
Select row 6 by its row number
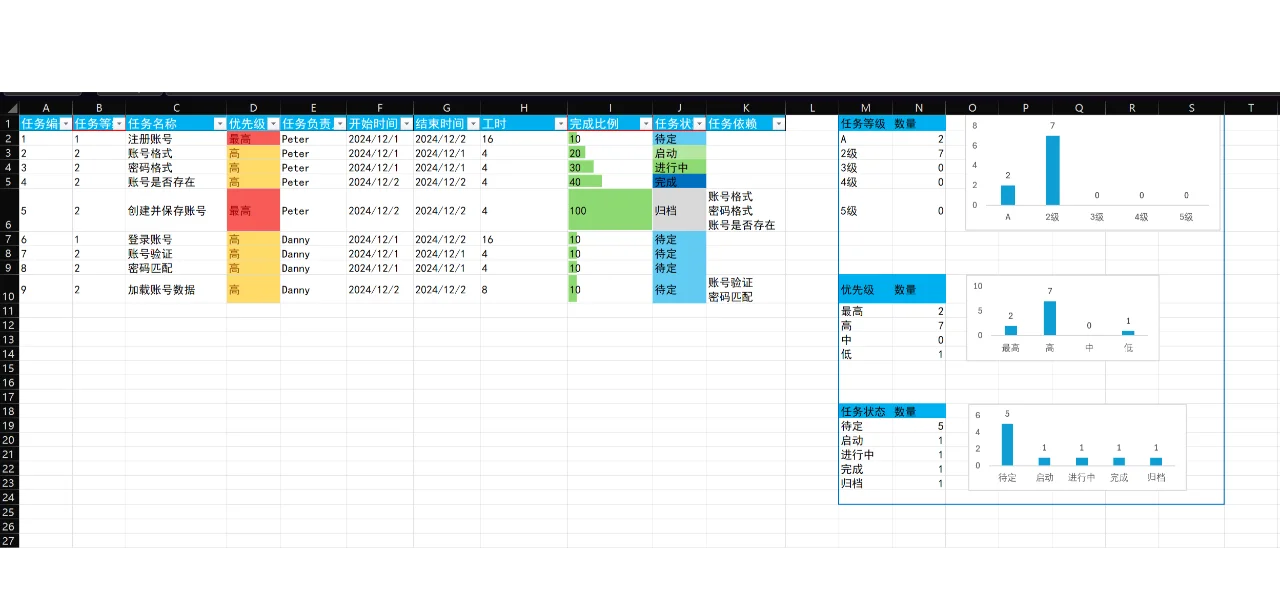[x=10, y=211]
